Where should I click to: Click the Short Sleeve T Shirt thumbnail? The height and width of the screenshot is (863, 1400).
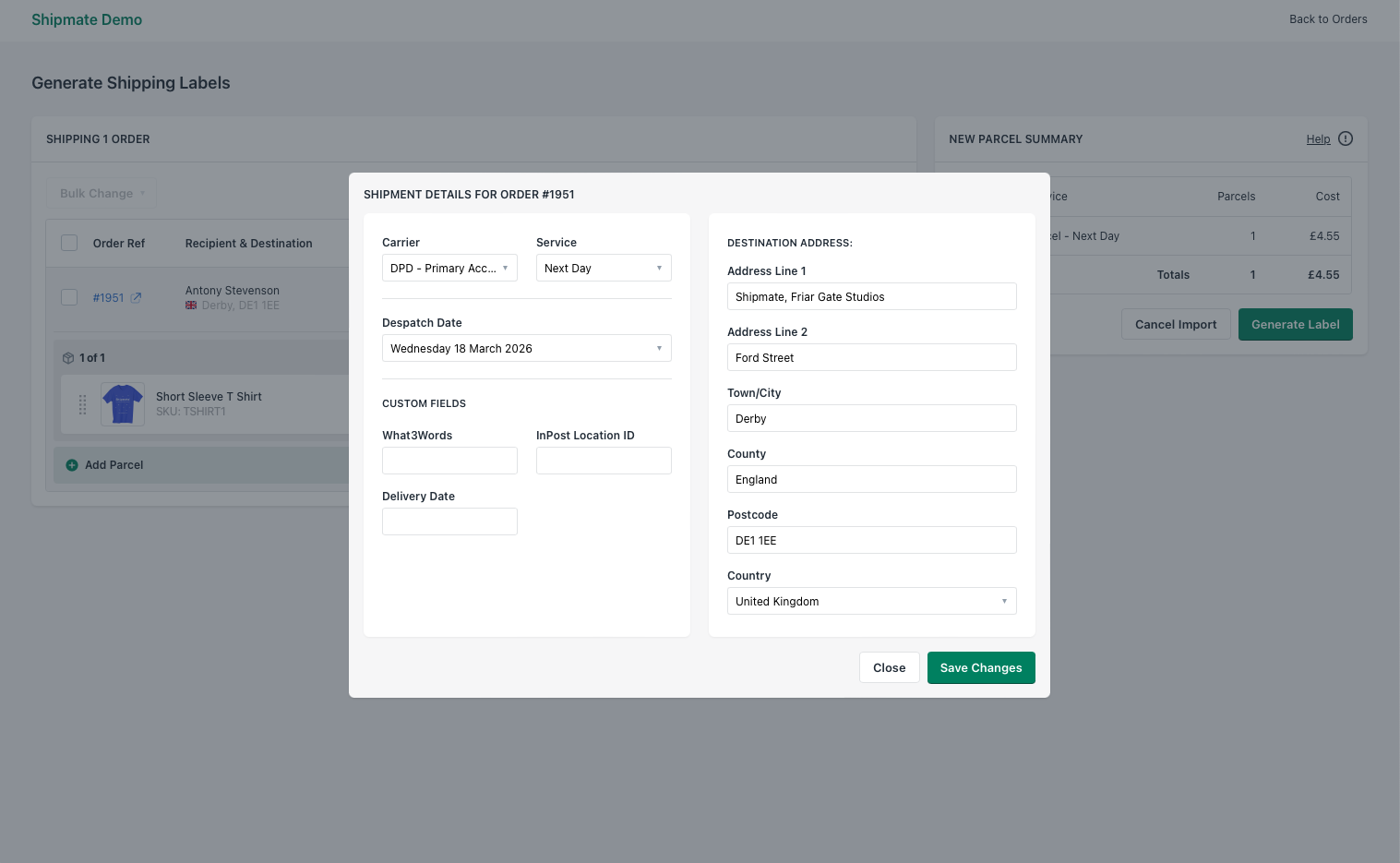tap(122, 403)
